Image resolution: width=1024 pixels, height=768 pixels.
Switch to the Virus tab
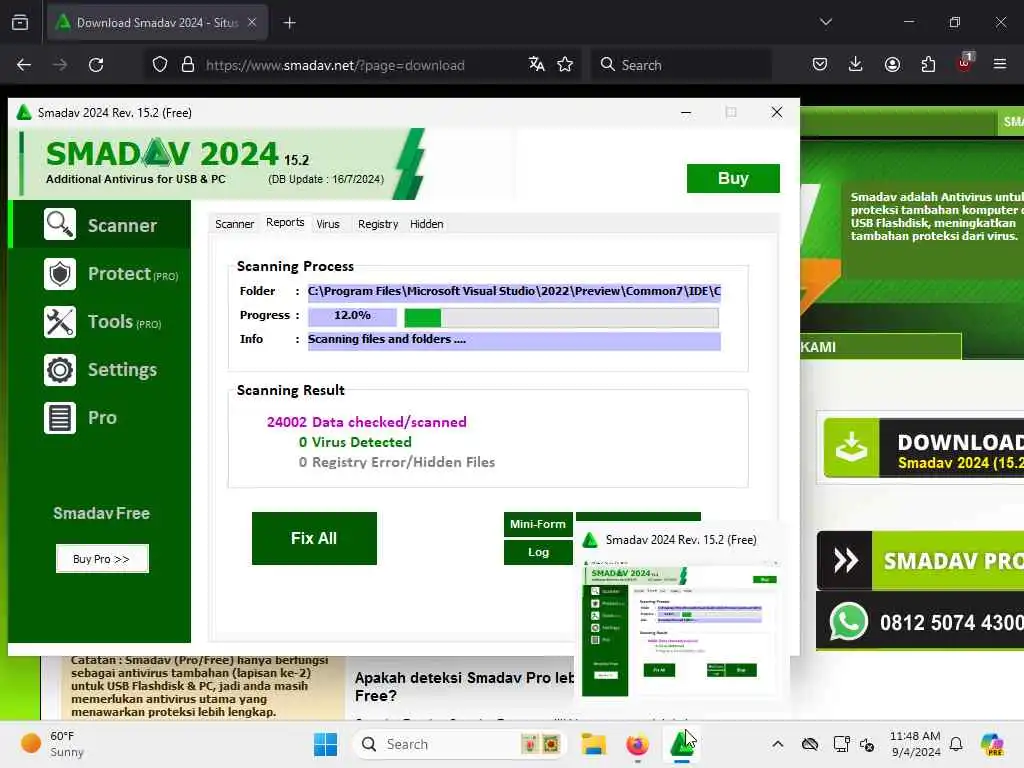coord(328,224)
